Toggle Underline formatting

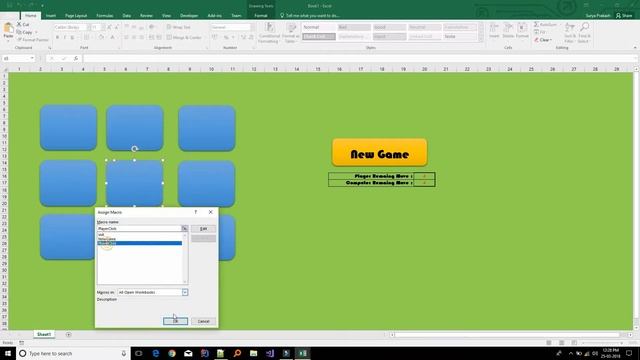pos(72,38)
